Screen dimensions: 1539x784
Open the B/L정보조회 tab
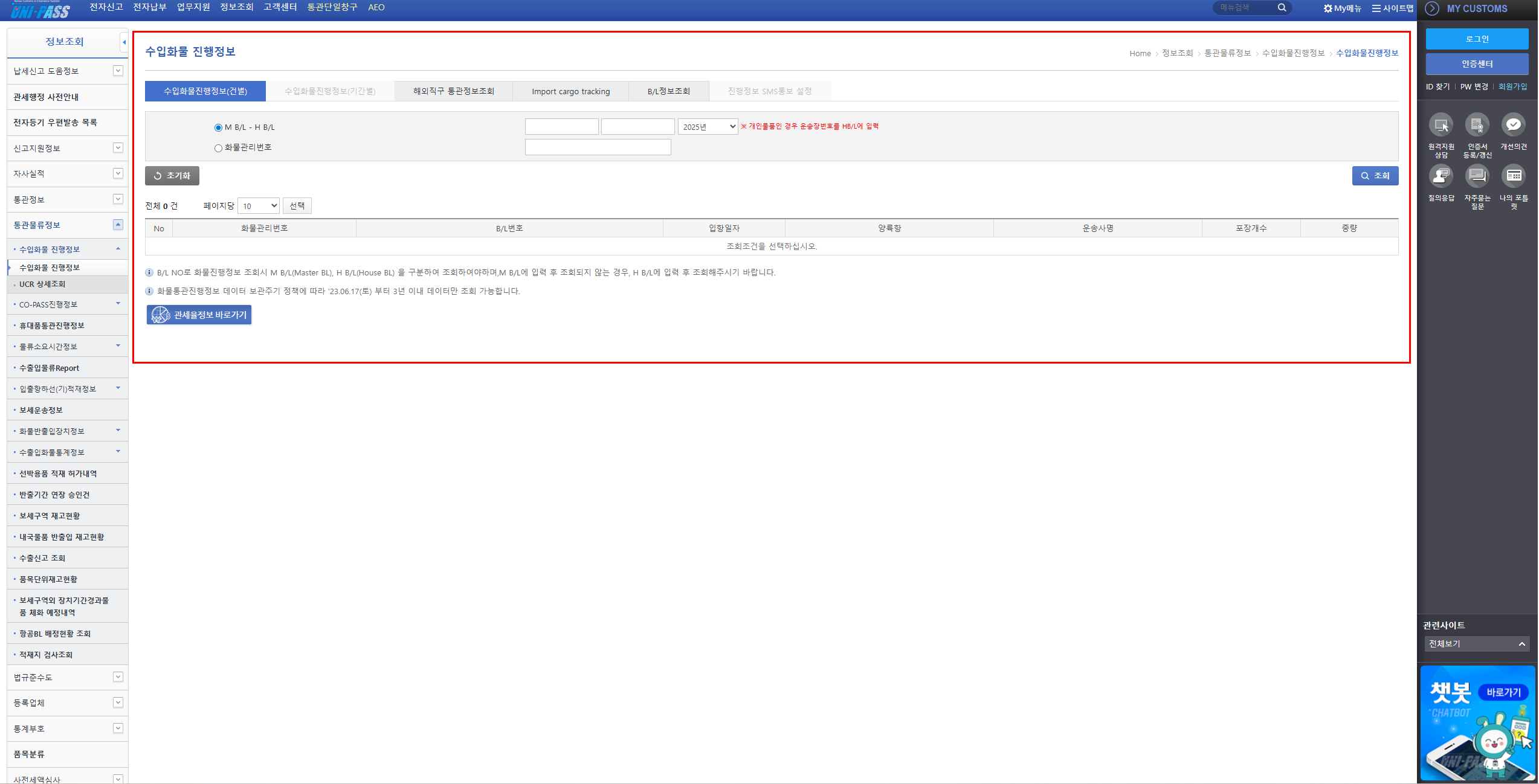coord(668,91)
